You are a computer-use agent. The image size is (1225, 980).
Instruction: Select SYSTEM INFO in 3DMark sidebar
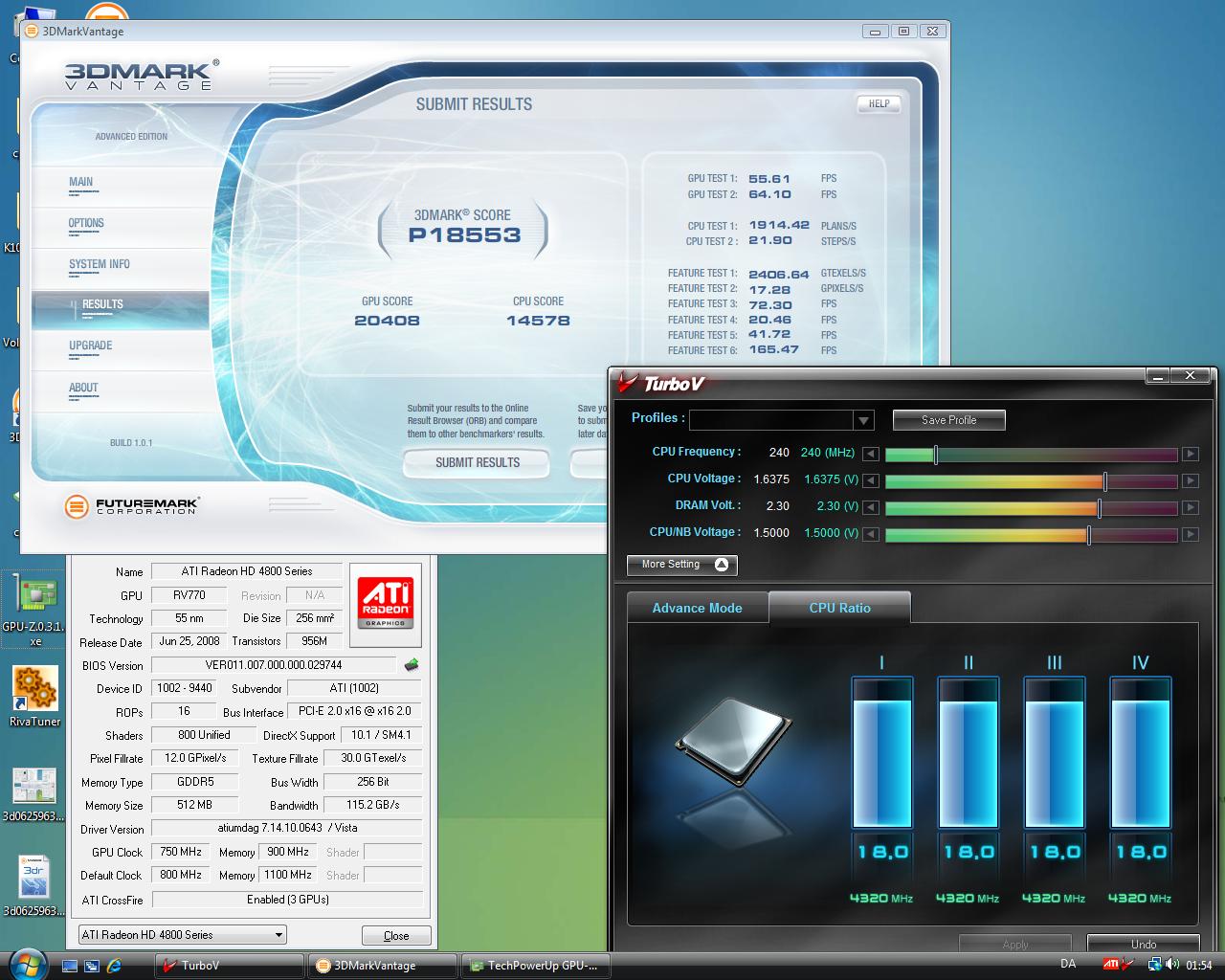coord(100,264)
